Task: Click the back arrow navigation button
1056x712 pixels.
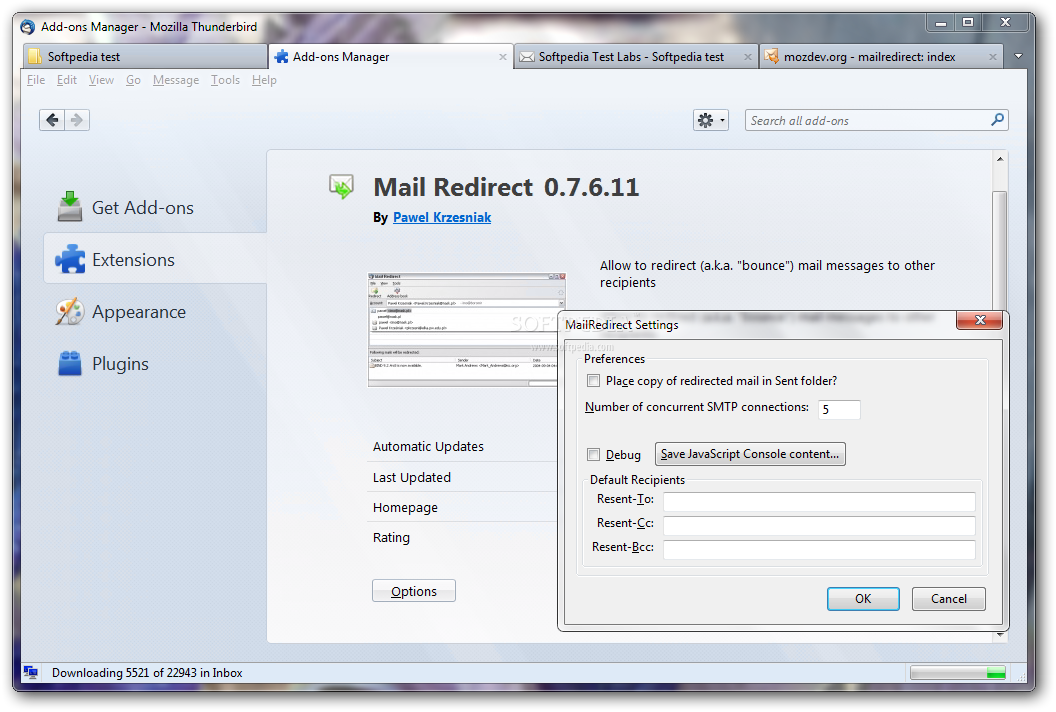Action: coord(52,120)
